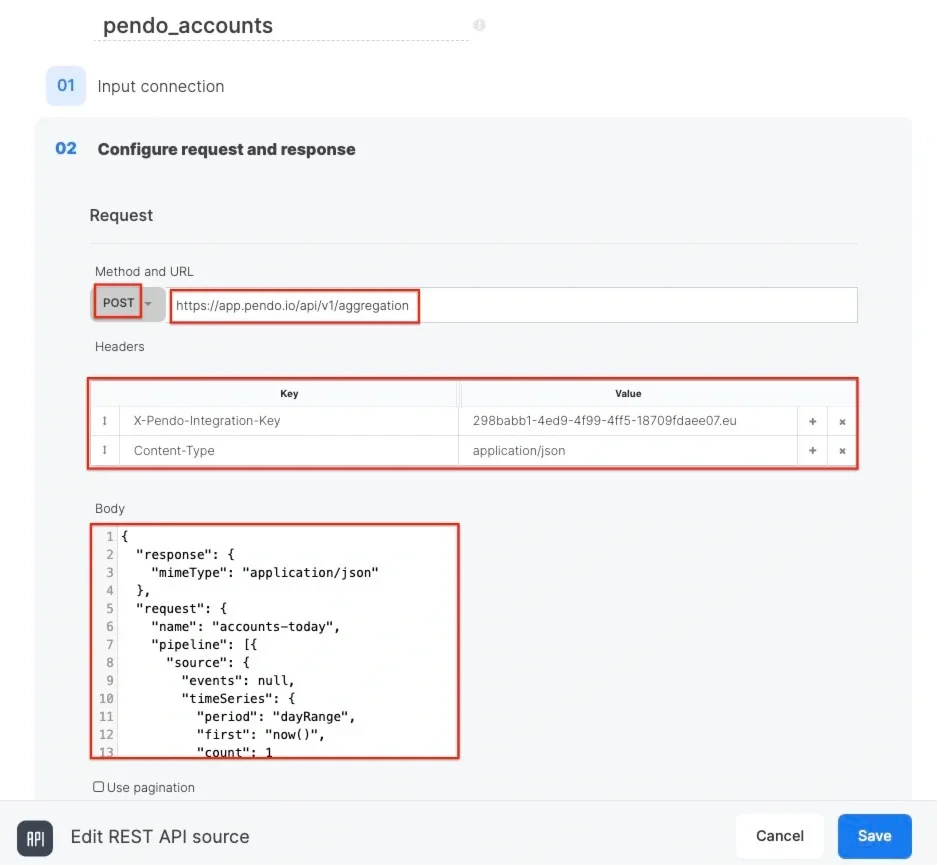Edit the pendo_accounts source name

(x=187, y=25)
